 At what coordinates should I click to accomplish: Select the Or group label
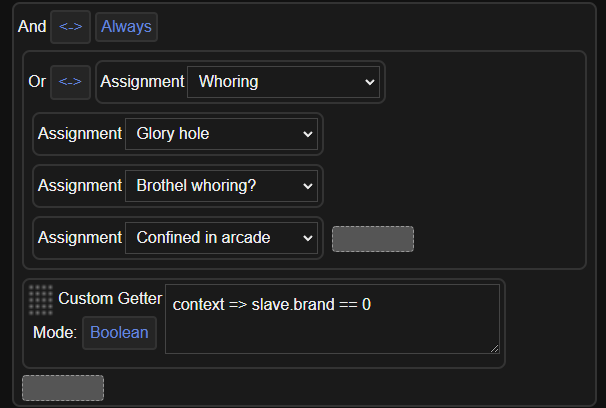coord(37,82)
